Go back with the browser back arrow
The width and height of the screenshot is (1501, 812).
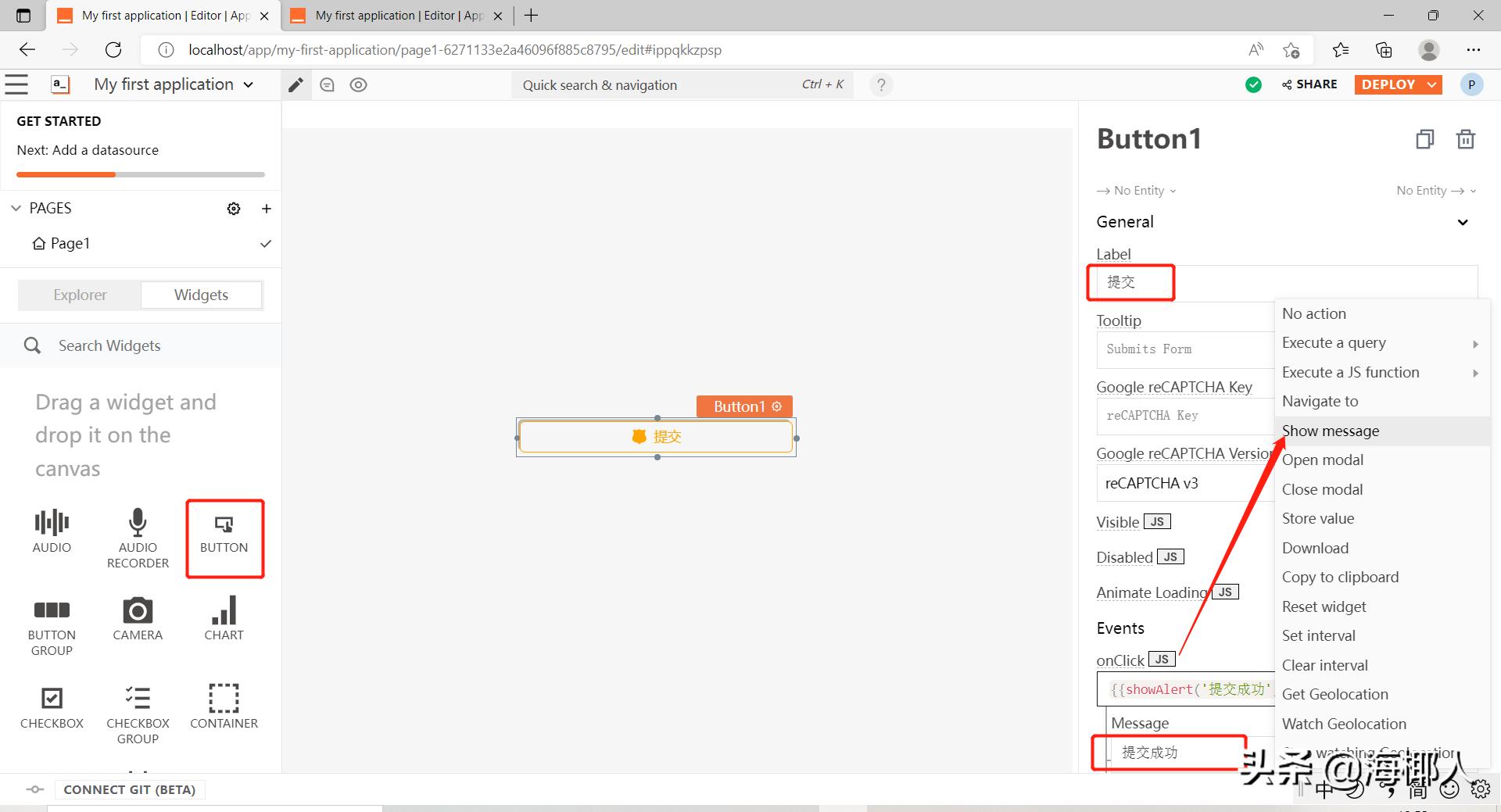point(27,50)
